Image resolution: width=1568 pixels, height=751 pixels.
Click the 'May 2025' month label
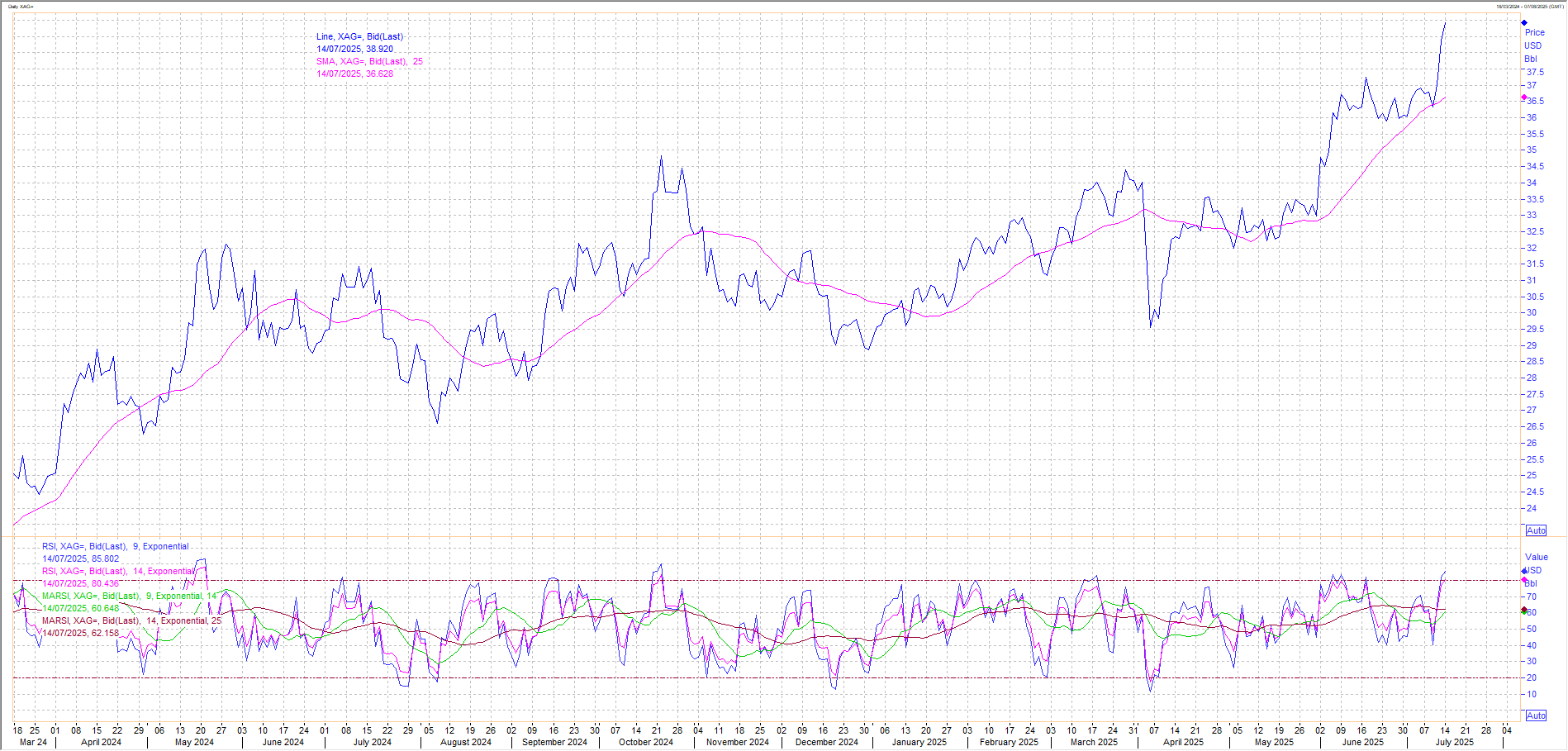click(1275, 742)
